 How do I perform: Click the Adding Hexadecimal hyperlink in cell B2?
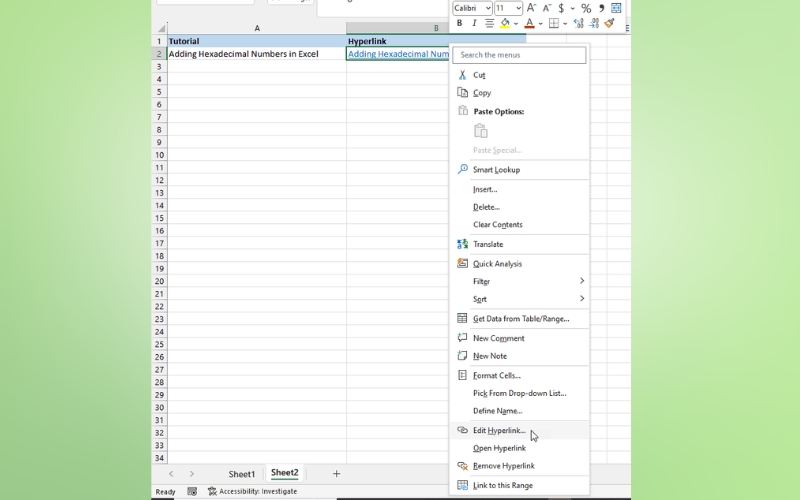[x=398, y=54]
